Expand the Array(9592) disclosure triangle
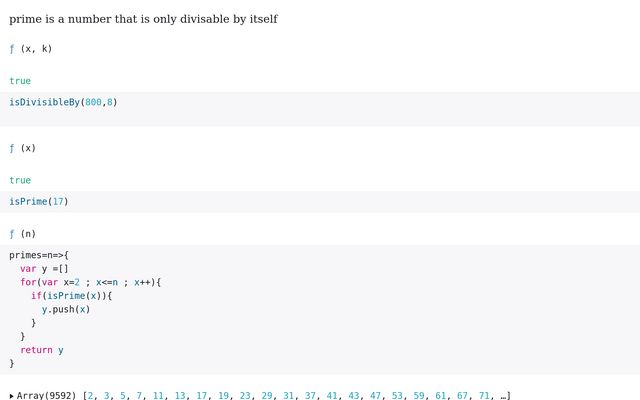This screenshot has height=400, width=640. click(x=12, y=396)
